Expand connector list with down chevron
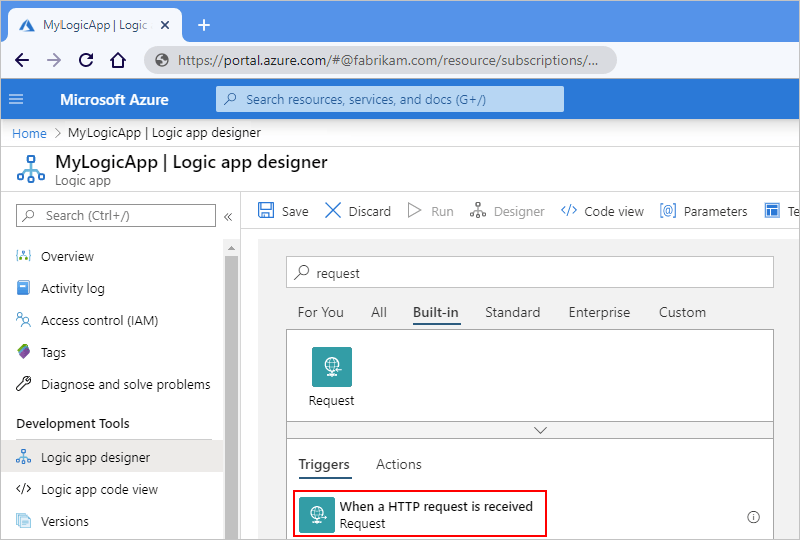Viewport: 800px width, 540px height. (x=540, y=430)
